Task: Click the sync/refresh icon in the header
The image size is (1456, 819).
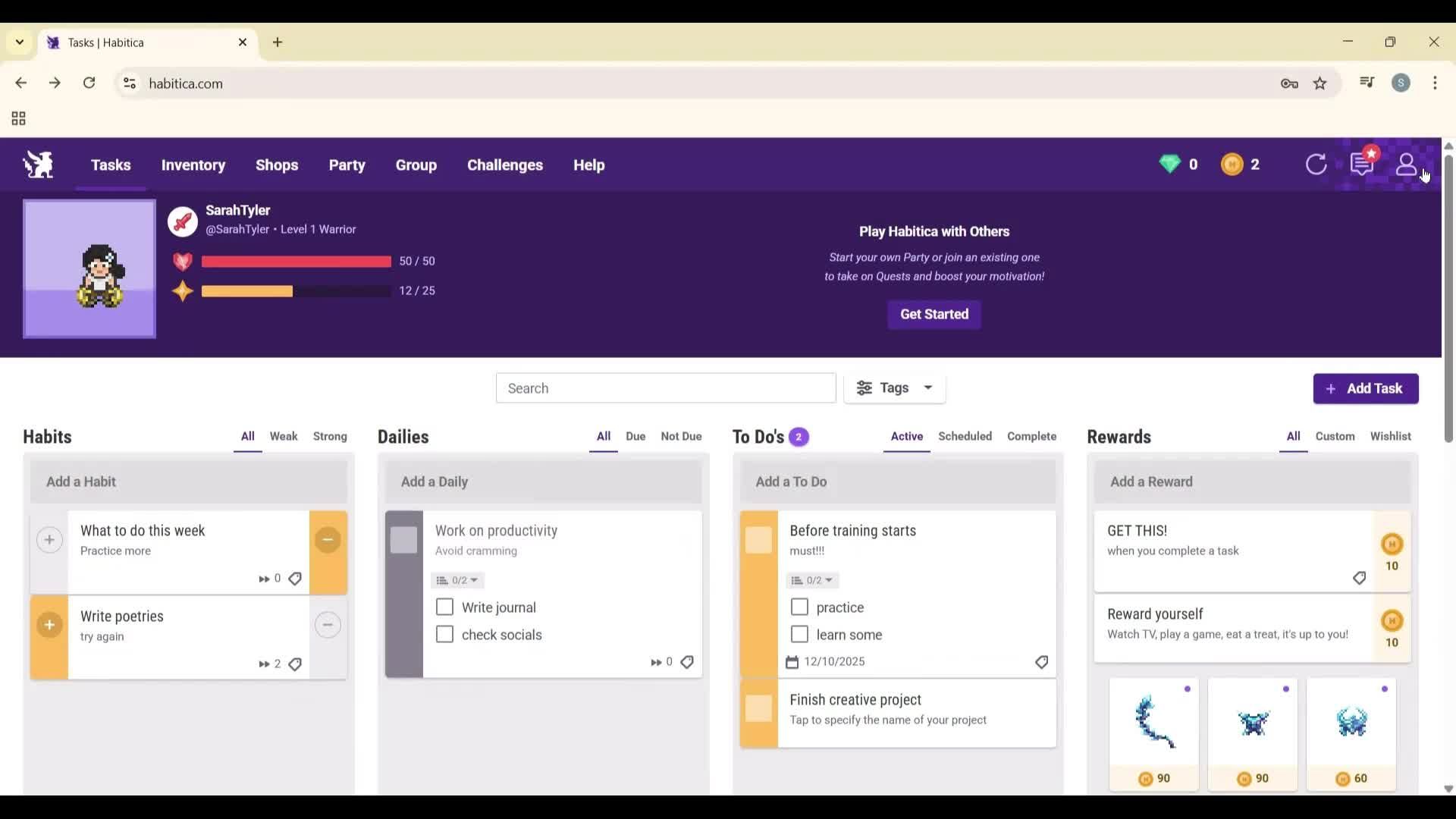Action: 1317,164
